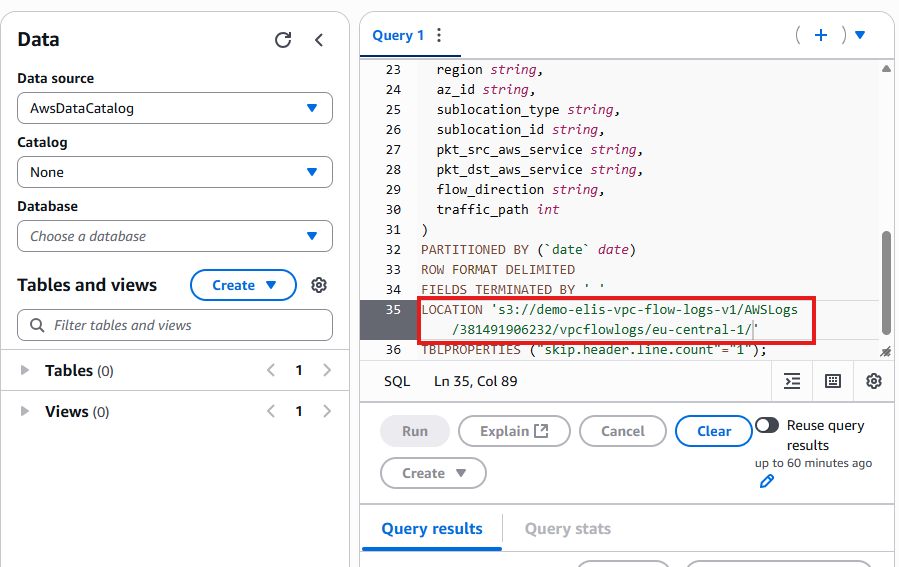The image size is (899, 567).
Task: Refresh the Data panel
Action: [283, 40]
